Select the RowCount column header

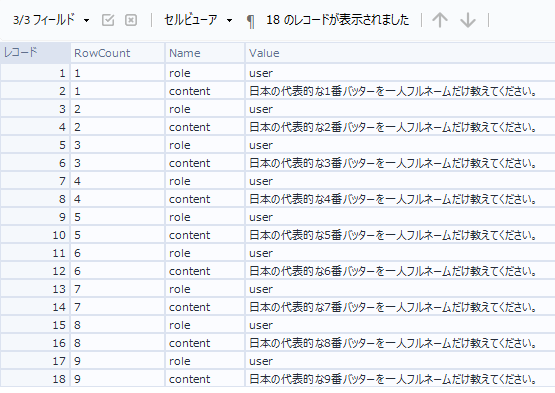[118, 53]
